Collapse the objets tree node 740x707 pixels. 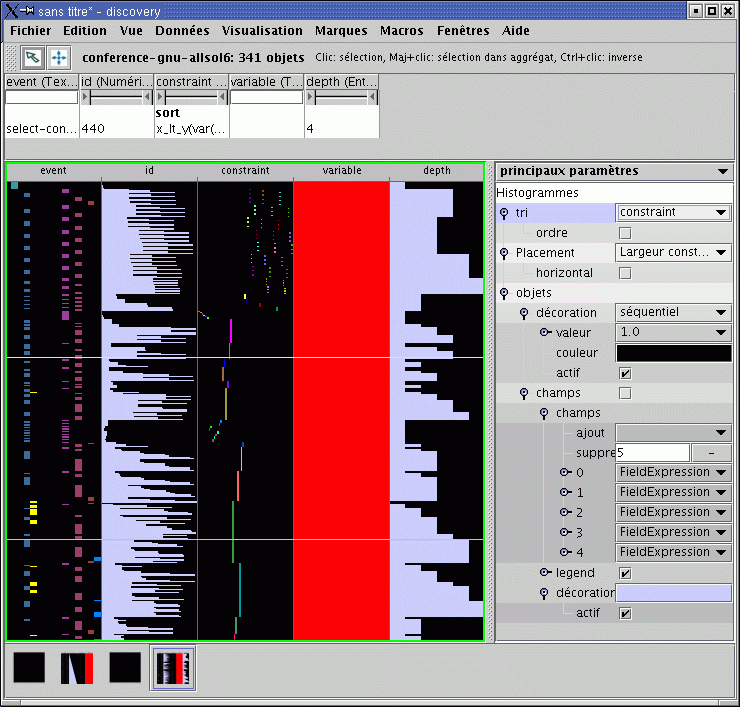(504, 293)
